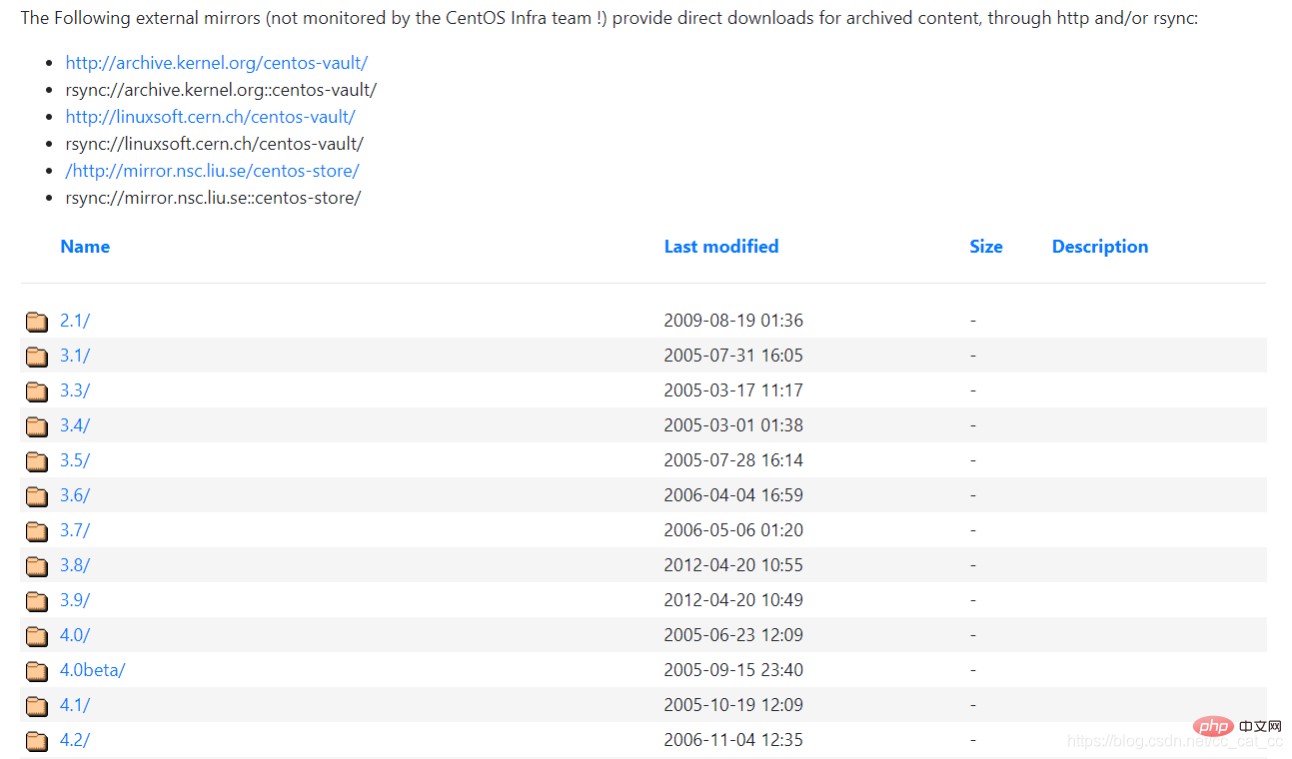Open the 3.6/ directory link

click(75, 495)
